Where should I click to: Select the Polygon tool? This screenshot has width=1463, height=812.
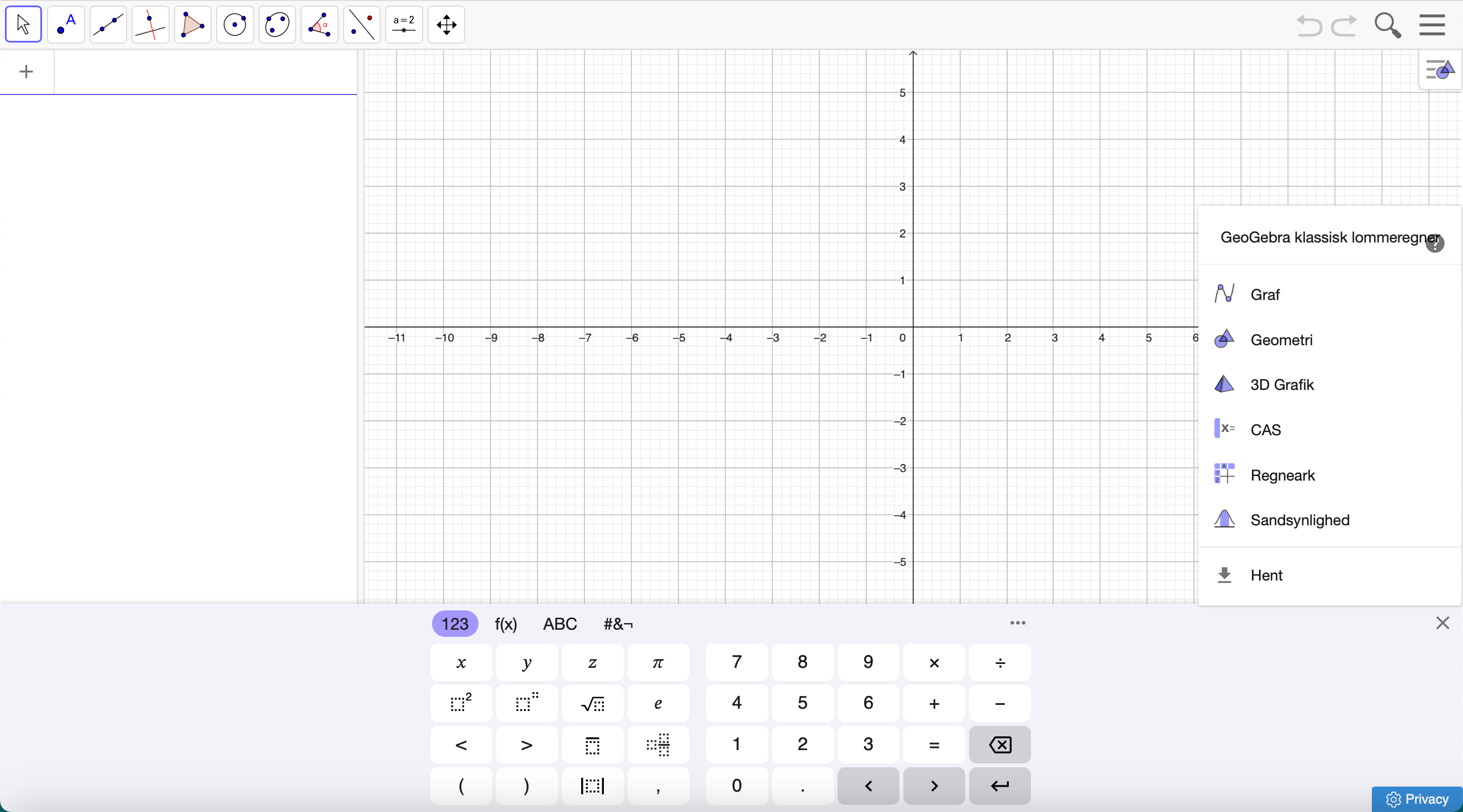192,24
